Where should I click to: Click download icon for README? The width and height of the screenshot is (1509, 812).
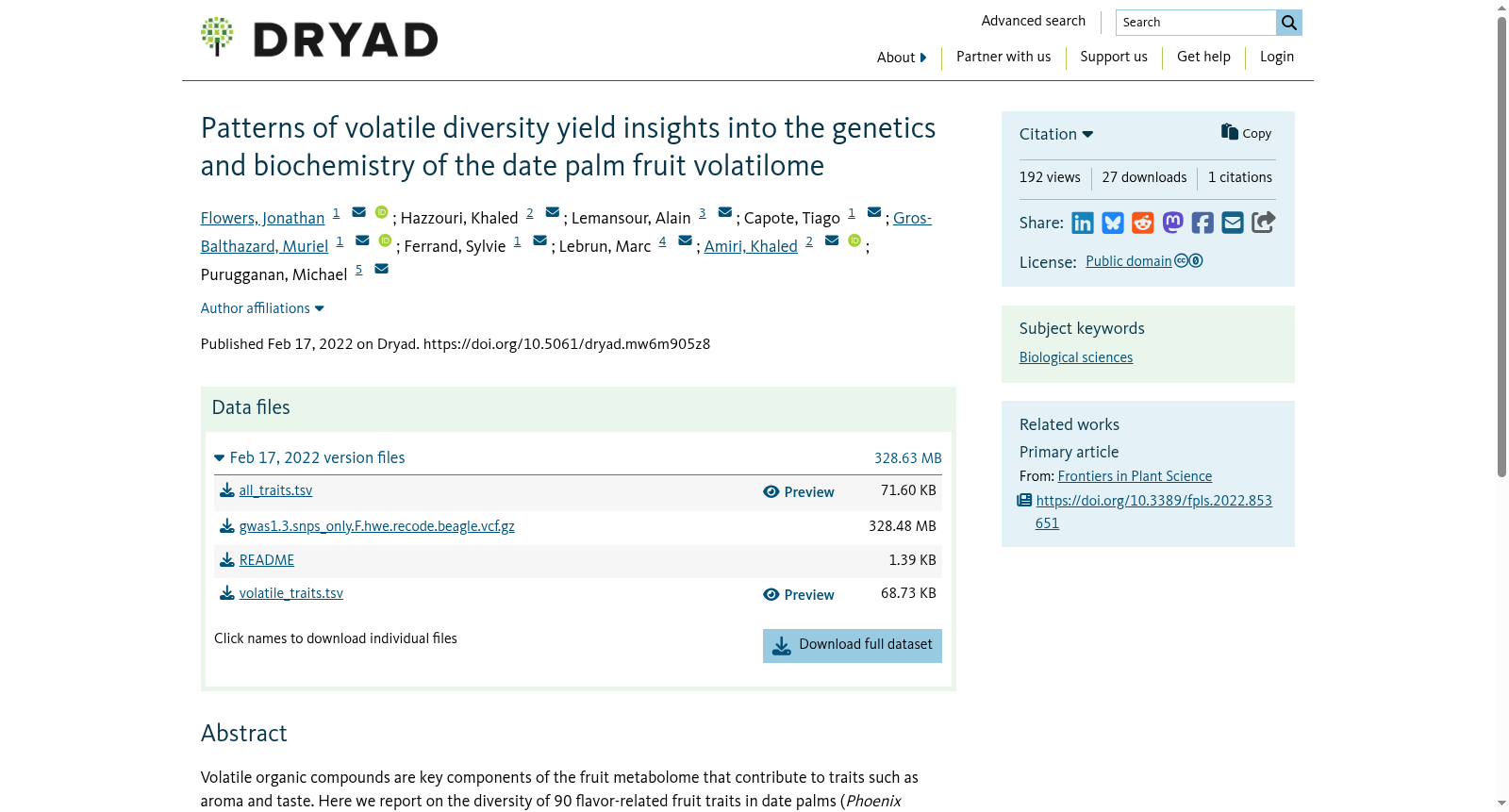[227, 560]
